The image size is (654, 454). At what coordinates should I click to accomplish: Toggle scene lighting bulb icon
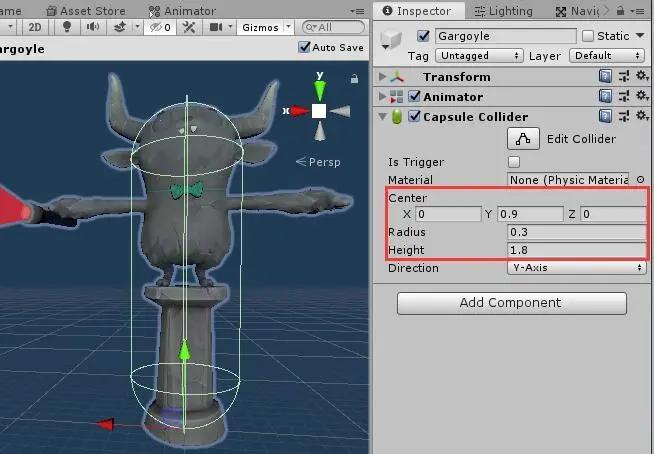pos(66,28)
